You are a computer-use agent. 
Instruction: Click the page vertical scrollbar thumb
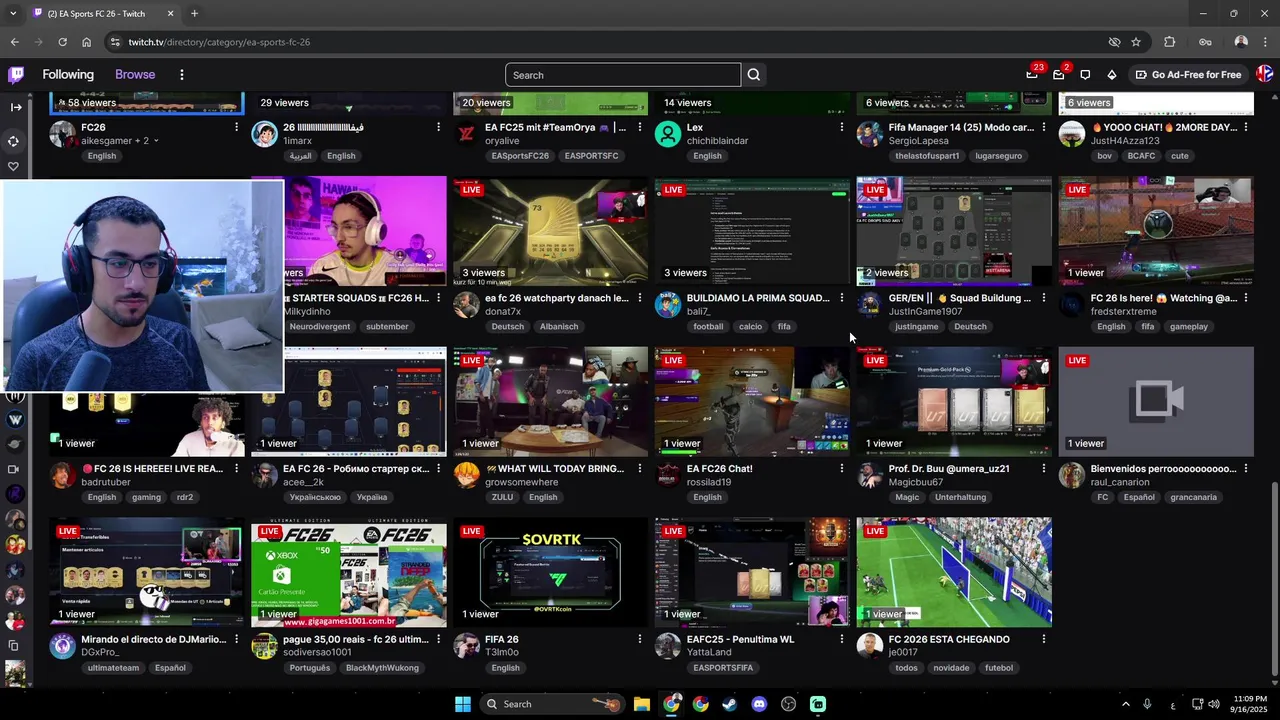pos(1273,580)
